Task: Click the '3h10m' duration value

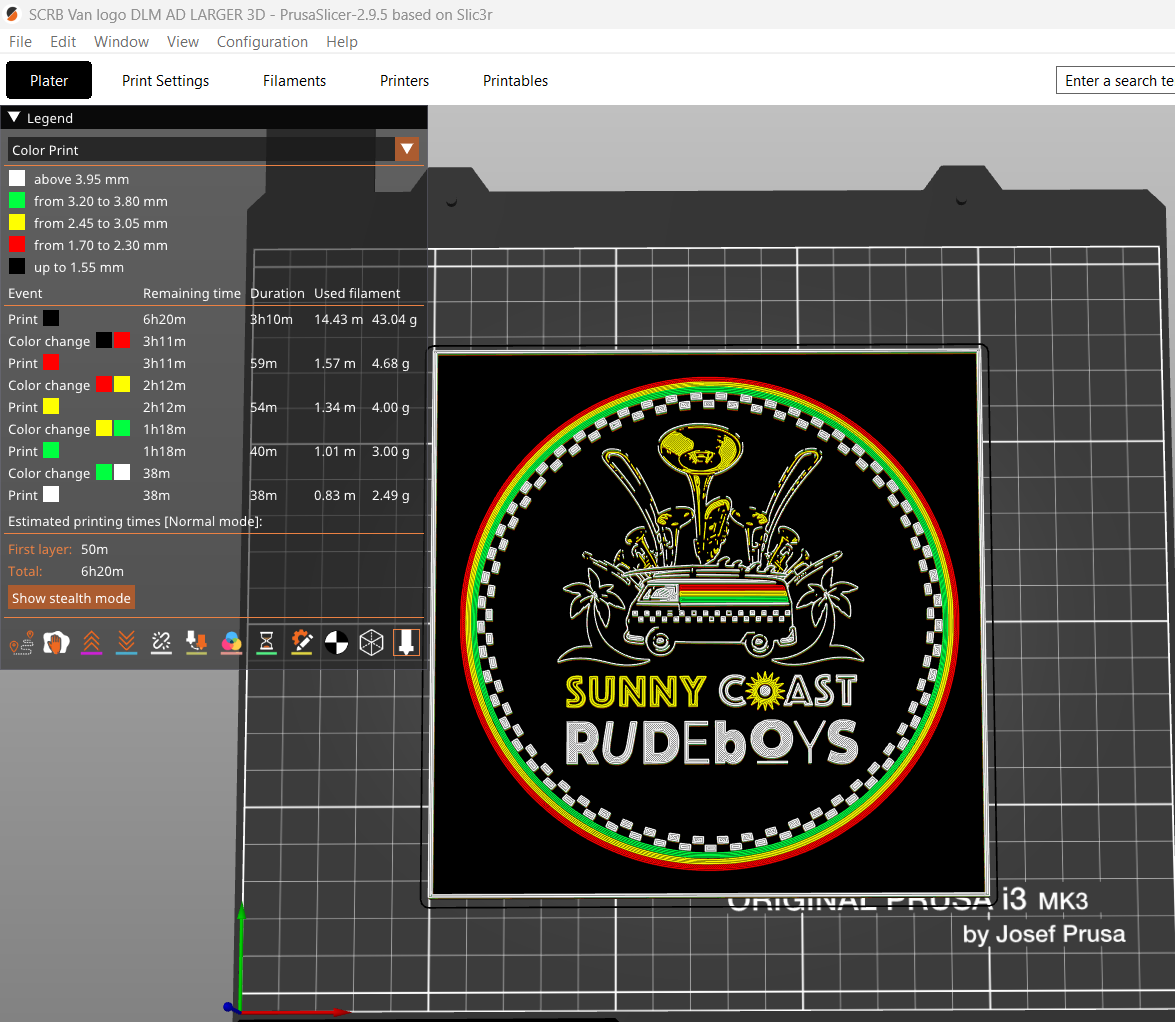Action: 271,319
